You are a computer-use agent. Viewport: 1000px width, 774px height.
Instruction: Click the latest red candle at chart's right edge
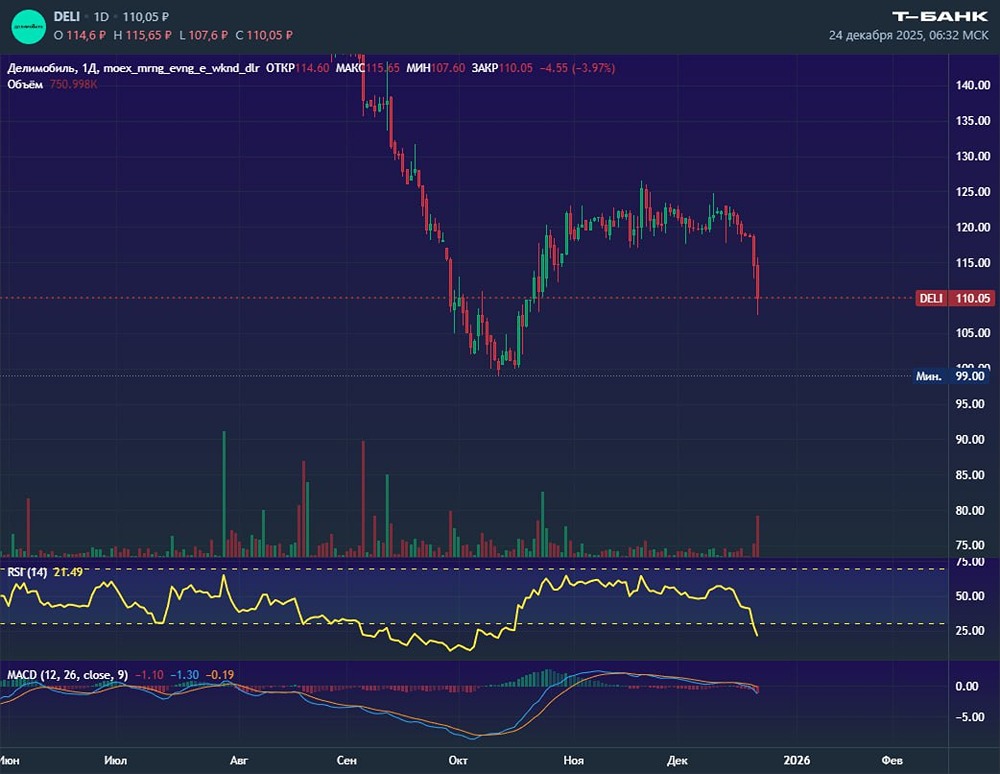(758, 282)
